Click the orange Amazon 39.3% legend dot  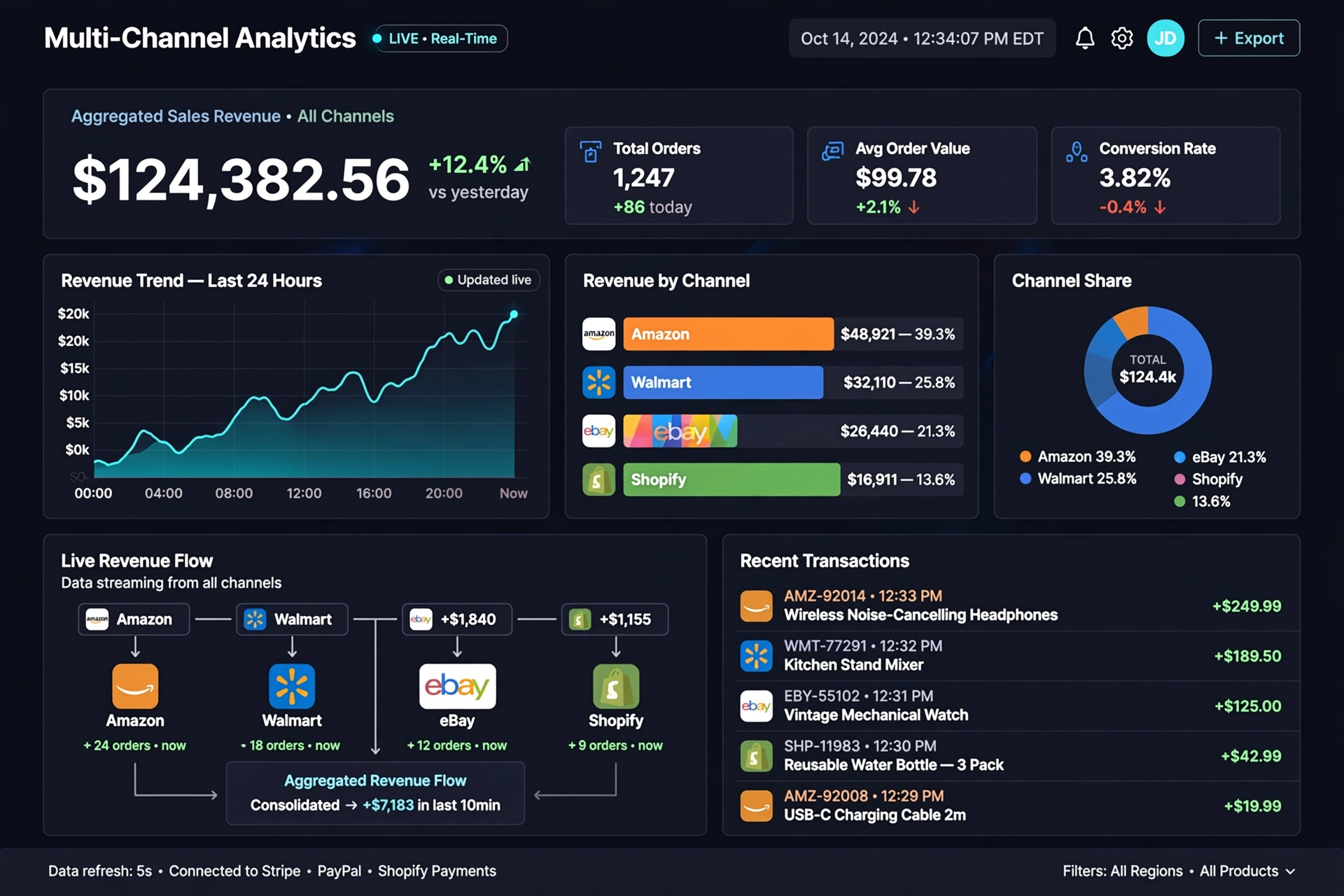tap(1025, 456)
